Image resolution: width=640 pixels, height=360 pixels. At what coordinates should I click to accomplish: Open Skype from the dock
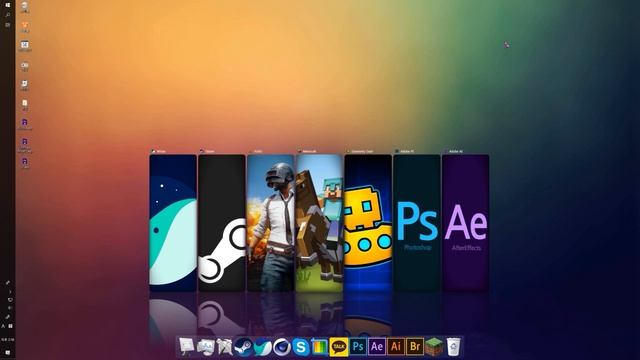pyautogui.click(x=301, y=347)
